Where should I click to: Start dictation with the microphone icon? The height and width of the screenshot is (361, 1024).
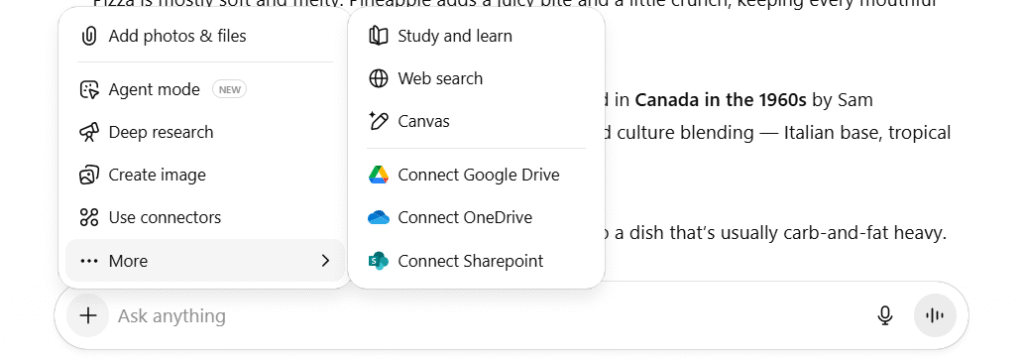884,316
